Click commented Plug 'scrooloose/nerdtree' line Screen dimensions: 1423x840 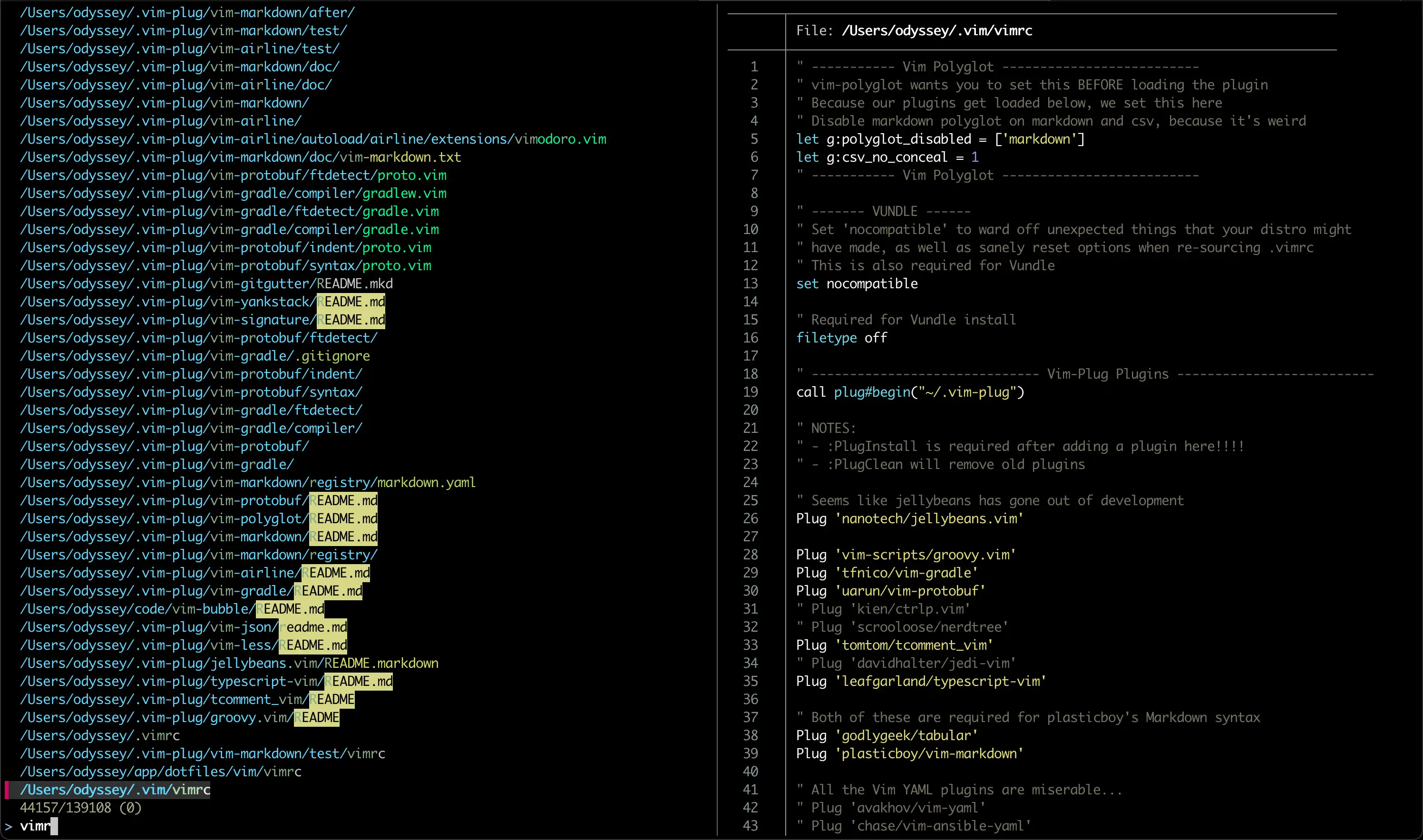pyautogui.click(x=902, y=627)
